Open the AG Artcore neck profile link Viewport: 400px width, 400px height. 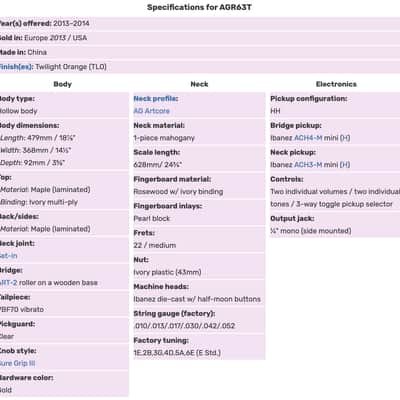152,111
